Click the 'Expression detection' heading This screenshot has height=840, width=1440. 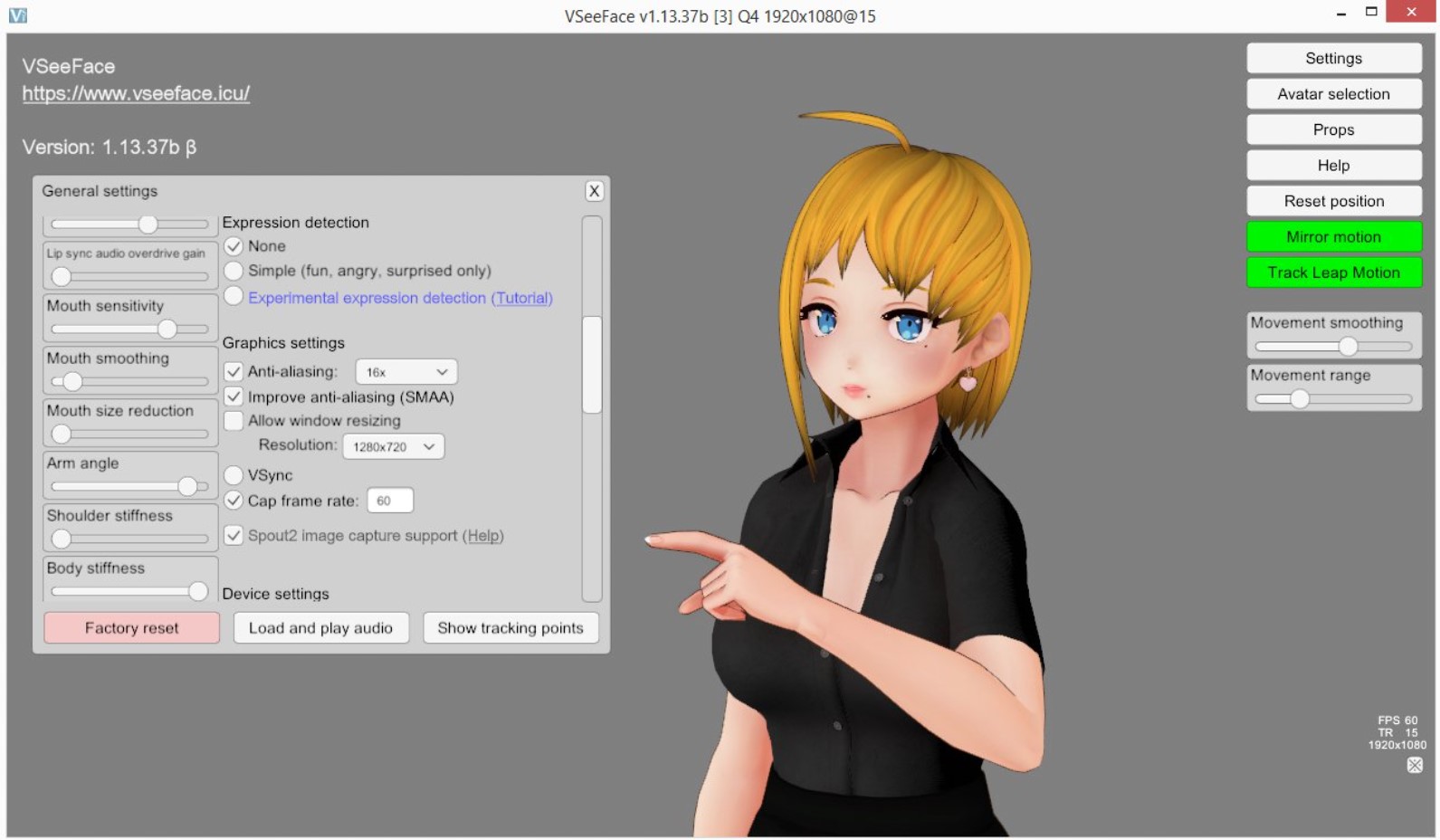click(x=296, y=223)
